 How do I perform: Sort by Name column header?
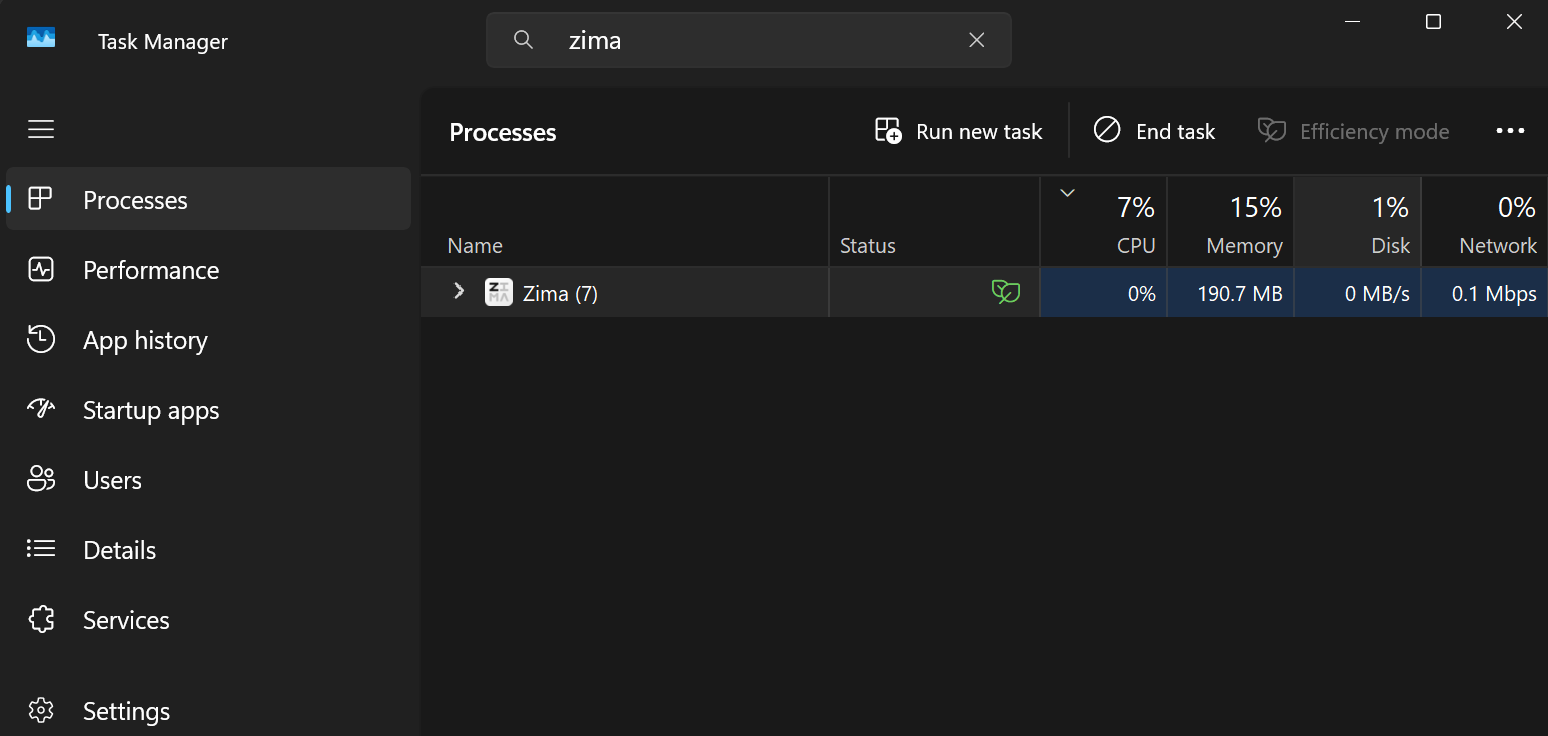pyautogui.click(x=475, y=246)
